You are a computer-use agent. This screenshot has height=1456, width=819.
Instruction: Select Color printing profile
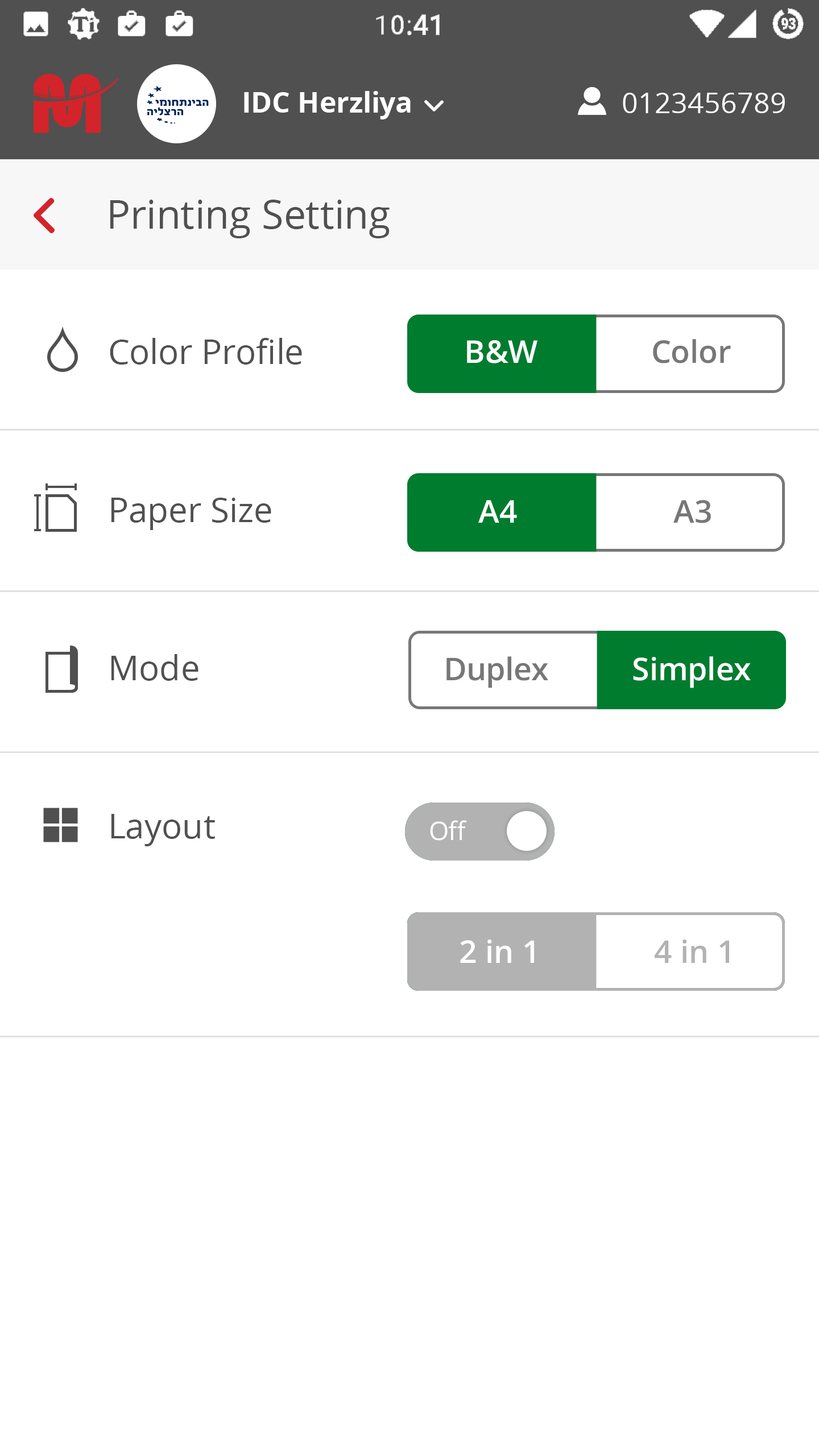click(x=690, y=353)
